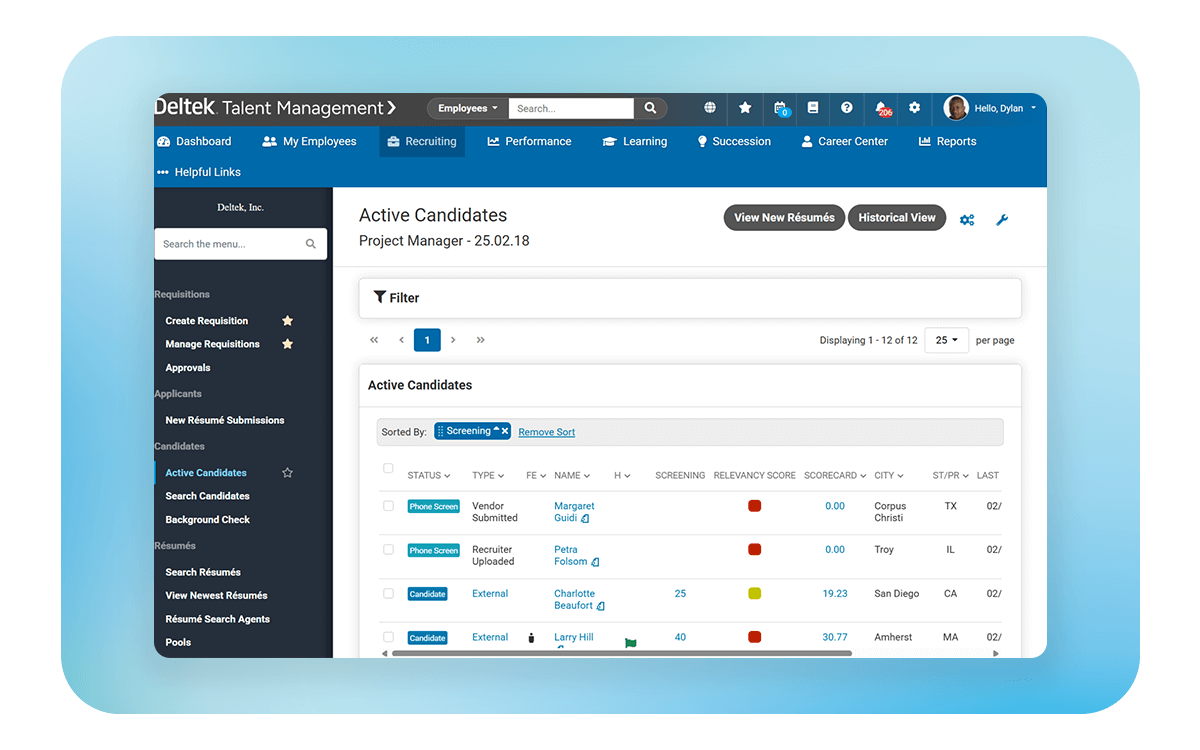Check the box for Margaret Guidi row
This screenshot has height=750, width=1200.
(388, 506)
